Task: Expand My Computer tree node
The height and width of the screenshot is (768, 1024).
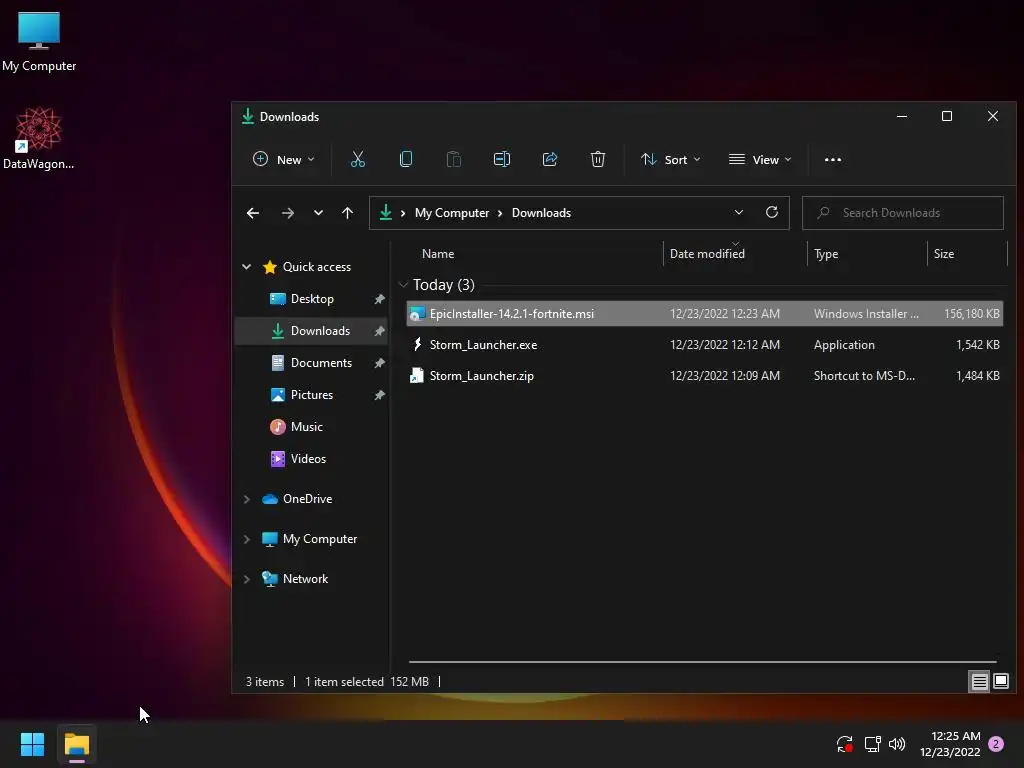Action: 247,539
